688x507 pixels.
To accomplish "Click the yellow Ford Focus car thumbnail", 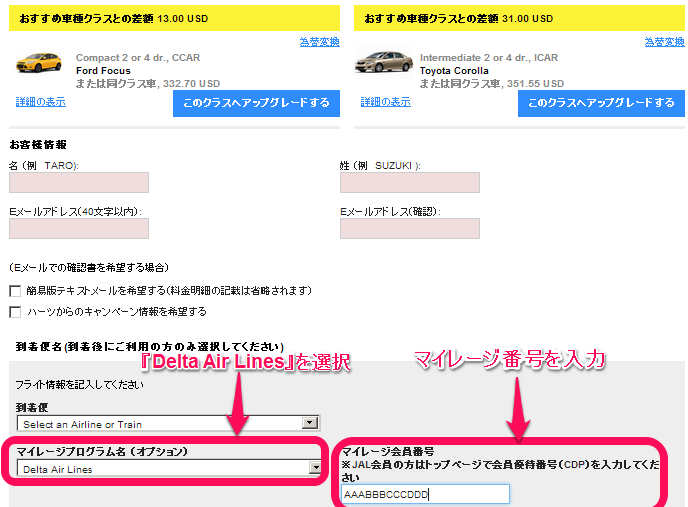I will click(x=39, y=62).
